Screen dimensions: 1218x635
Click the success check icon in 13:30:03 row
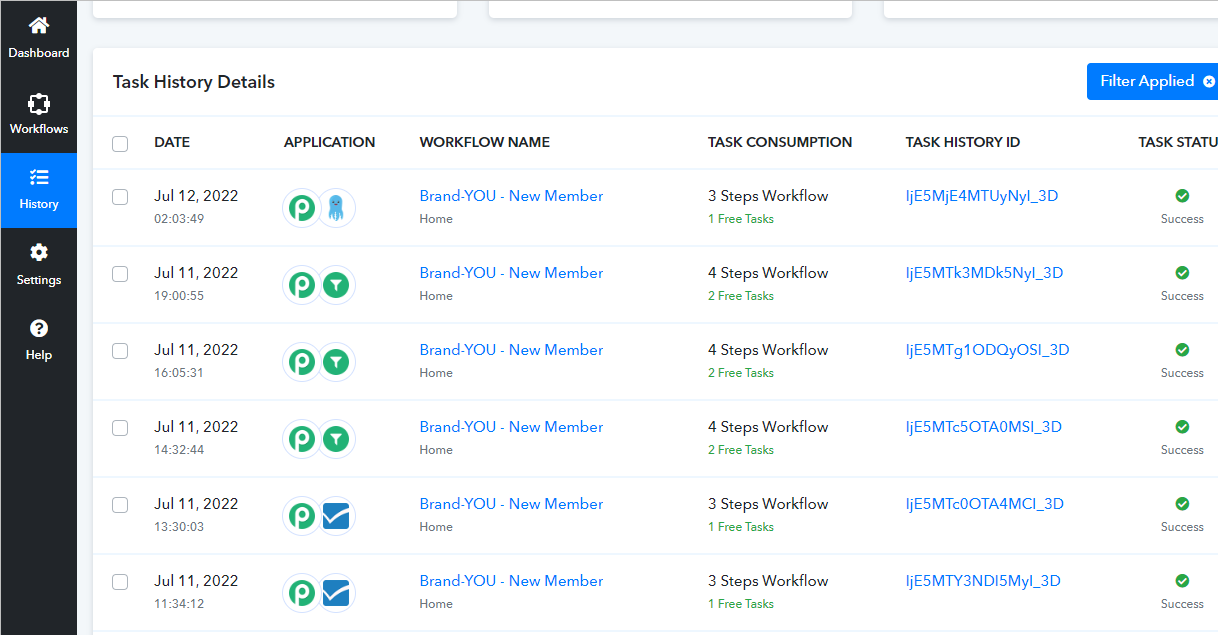1182,504
